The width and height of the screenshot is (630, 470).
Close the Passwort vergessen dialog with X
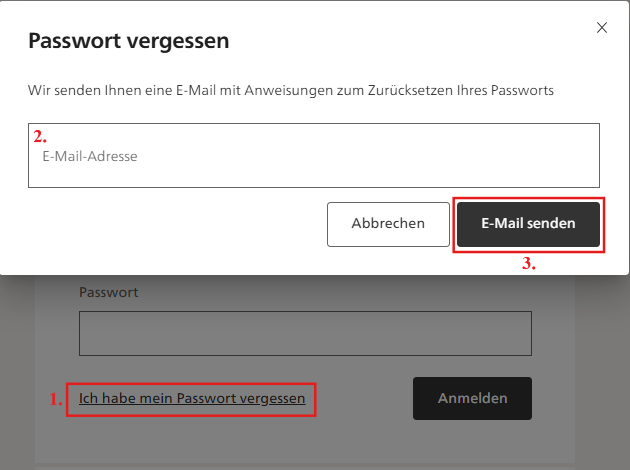(x=601, y=28)
